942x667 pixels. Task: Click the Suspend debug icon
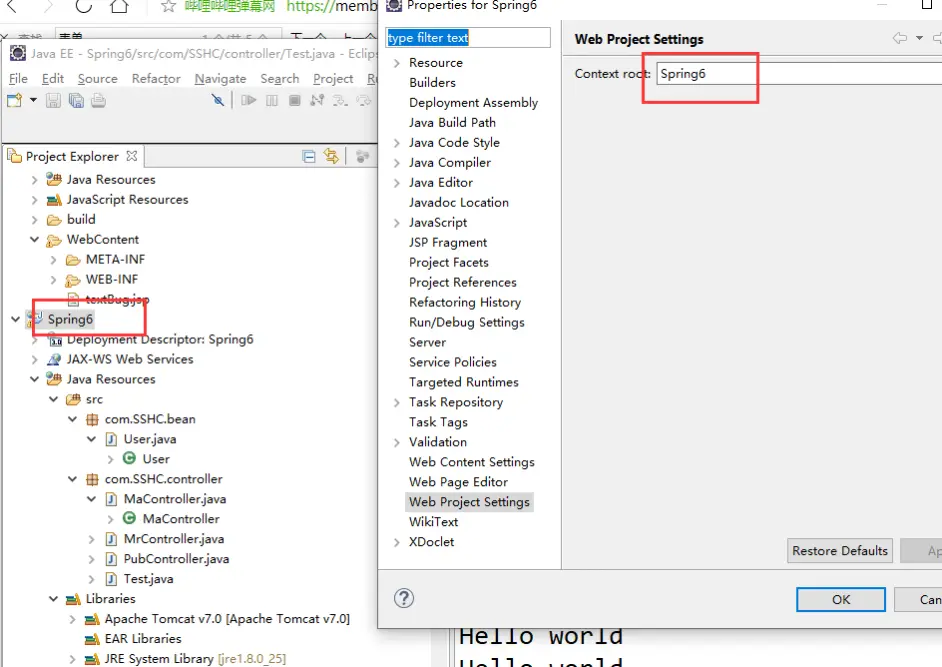pos(272,100)
